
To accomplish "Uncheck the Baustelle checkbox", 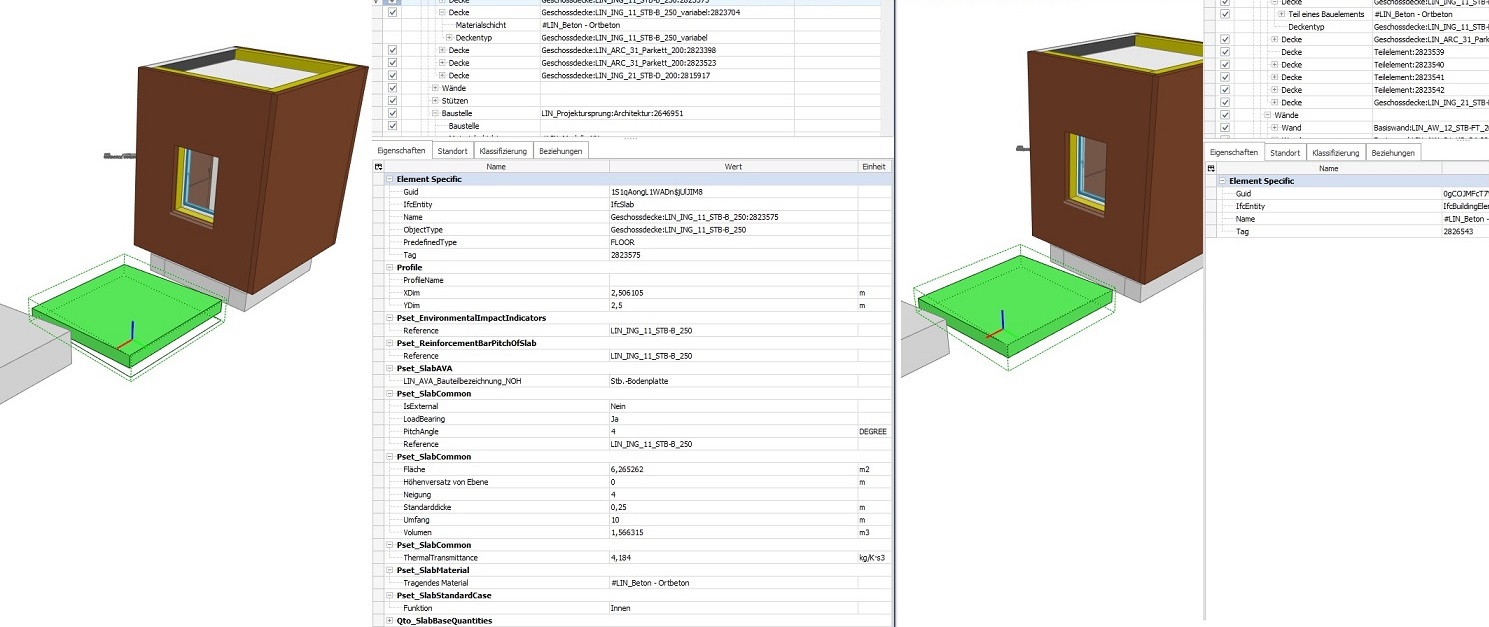I will pos(392,113).
